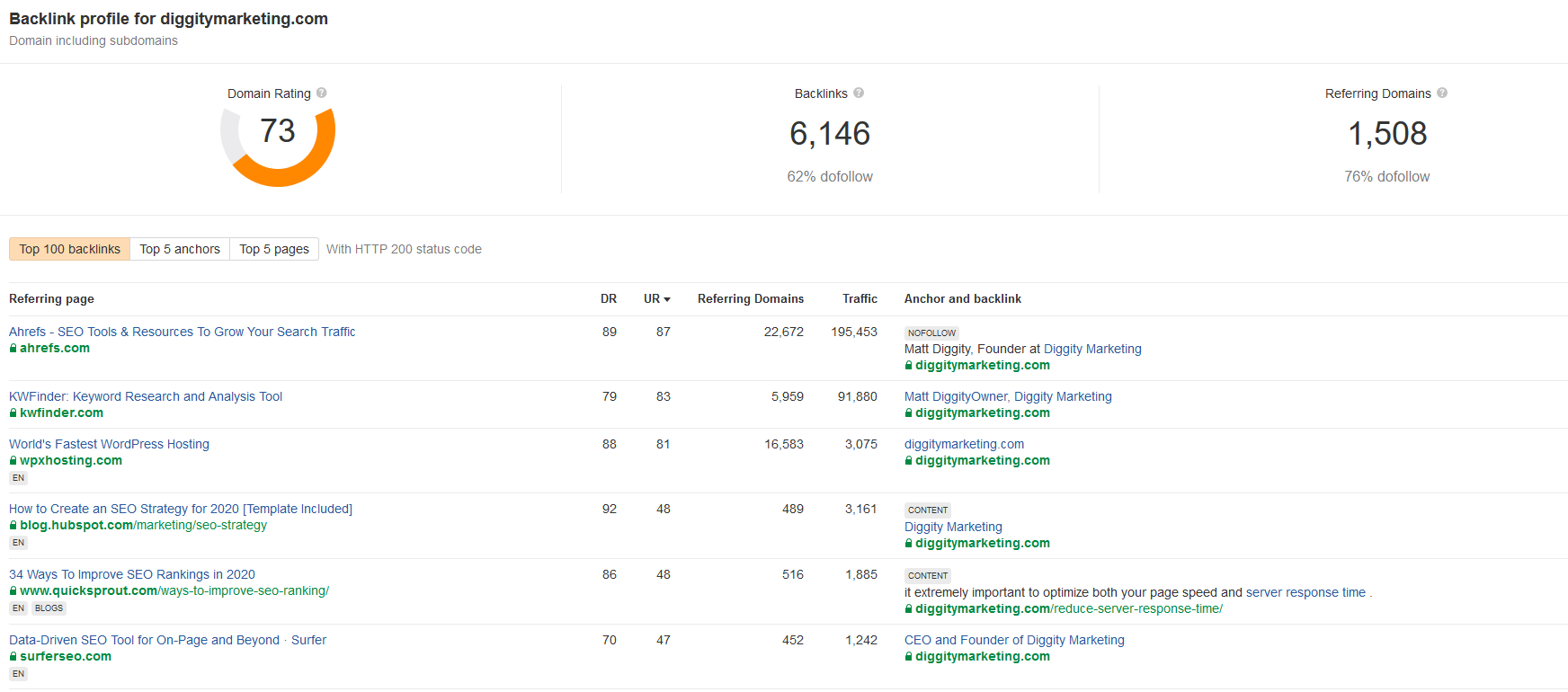This screenshot has height=692, width=1568.
Task: Open the Ahrefs SEO Tools referring page
Action: click(183, 332)
